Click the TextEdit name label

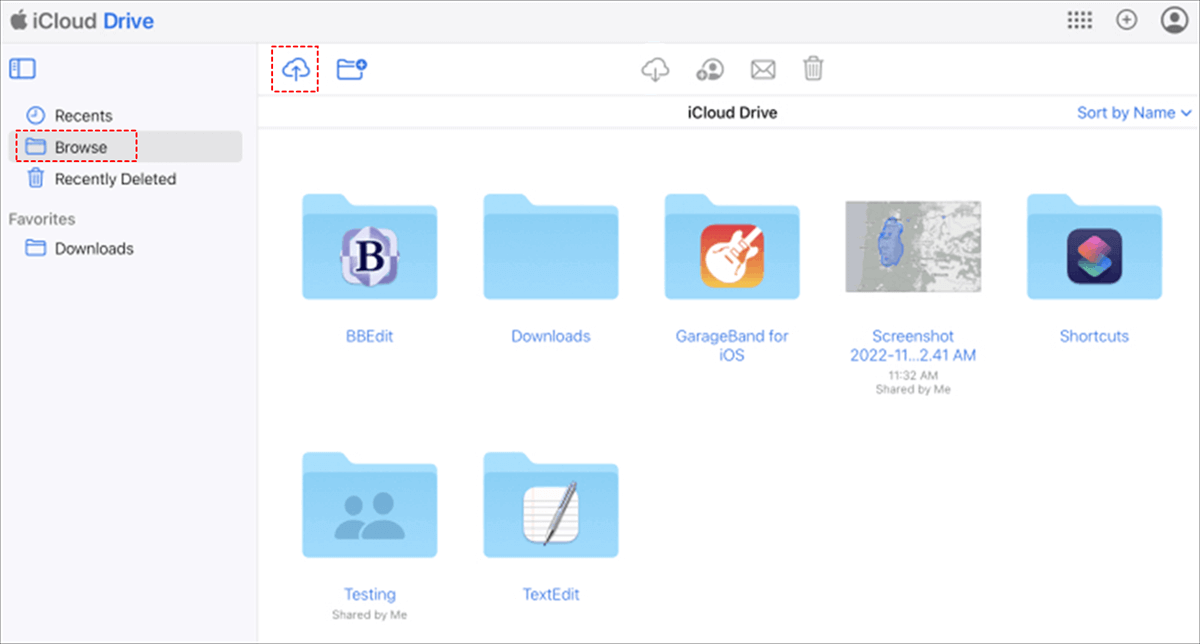551,594
